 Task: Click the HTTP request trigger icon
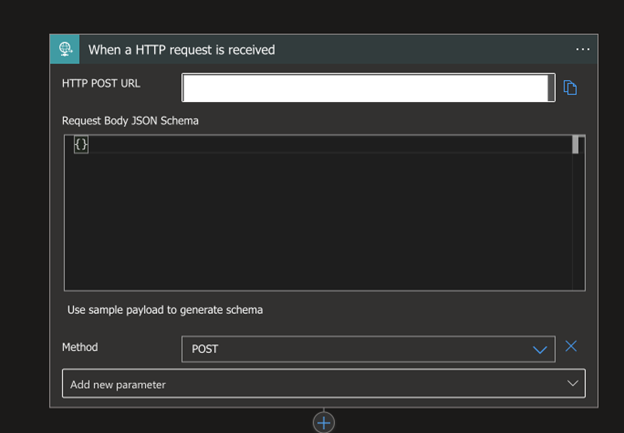pos(65,49)
